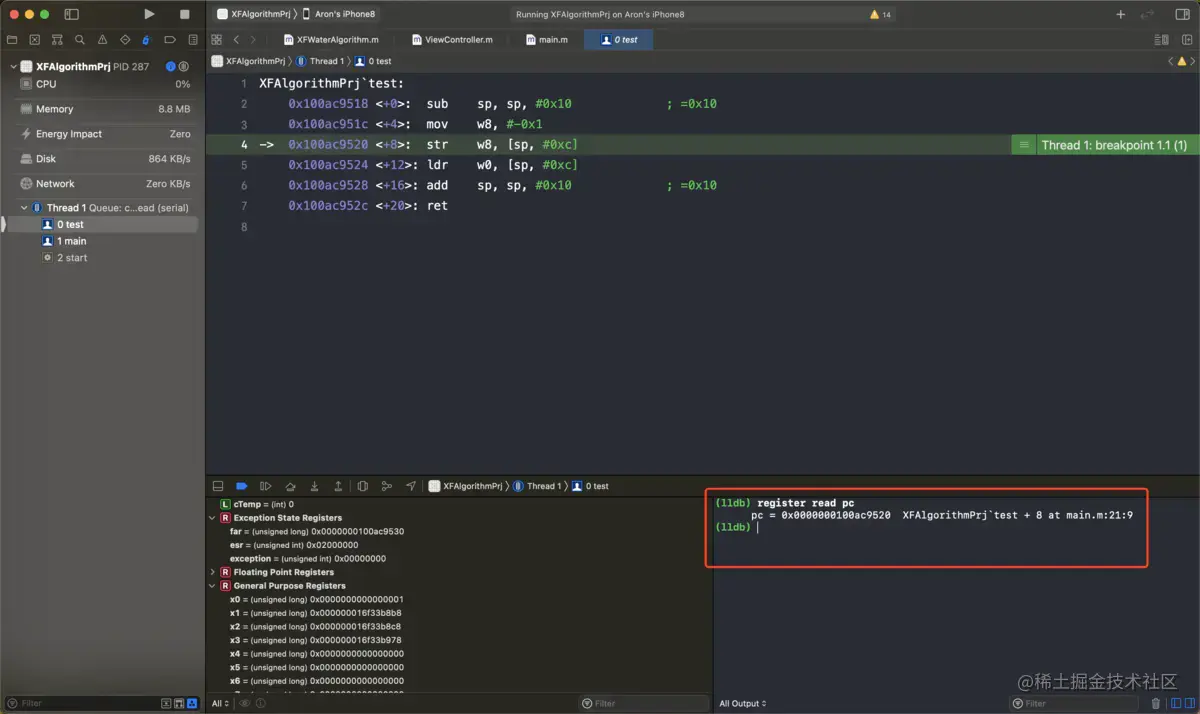Click the related items grid icon
This screenshot has height=714, width=1200.
point(216,40)
